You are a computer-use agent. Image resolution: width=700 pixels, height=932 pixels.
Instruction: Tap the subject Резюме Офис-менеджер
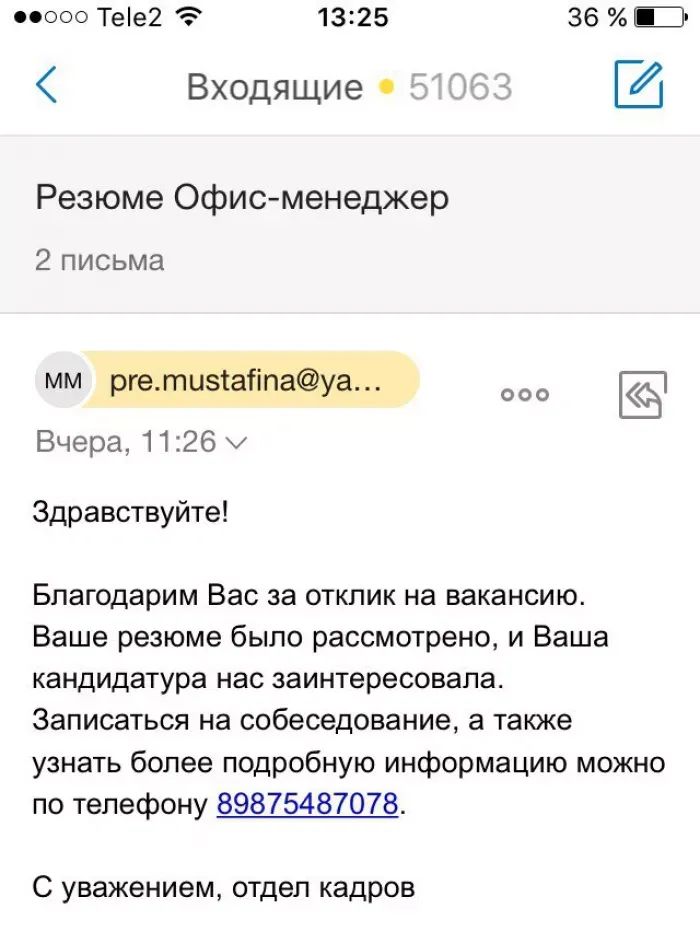pyautogui.click(x=242, y=197)
